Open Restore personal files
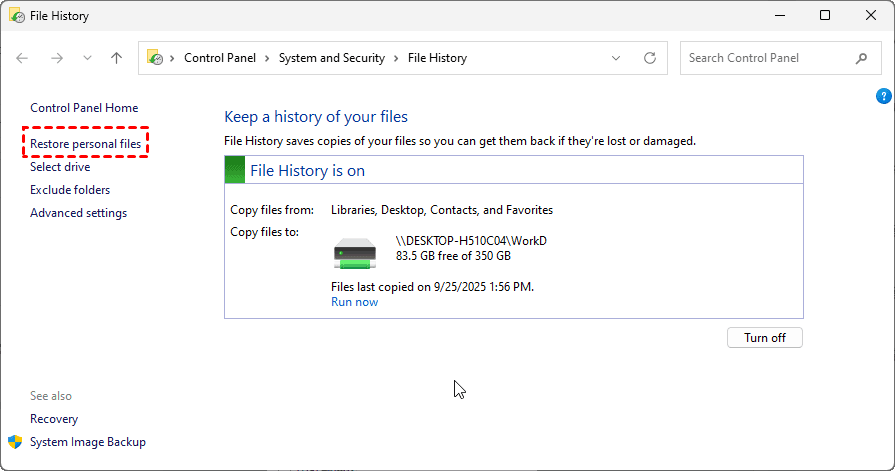 [x=86, y=144]
